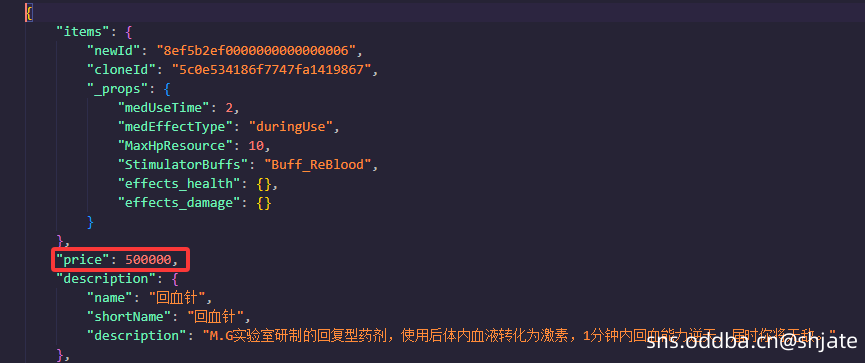Click the long description string text
865x363 pixels.
click(x=520, y=336)
